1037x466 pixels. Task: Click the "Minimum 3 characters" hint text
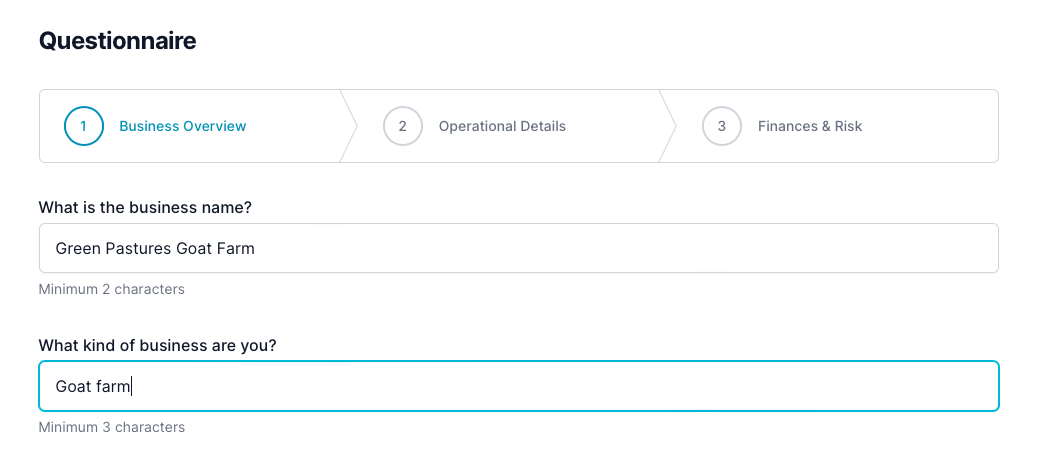111,427
